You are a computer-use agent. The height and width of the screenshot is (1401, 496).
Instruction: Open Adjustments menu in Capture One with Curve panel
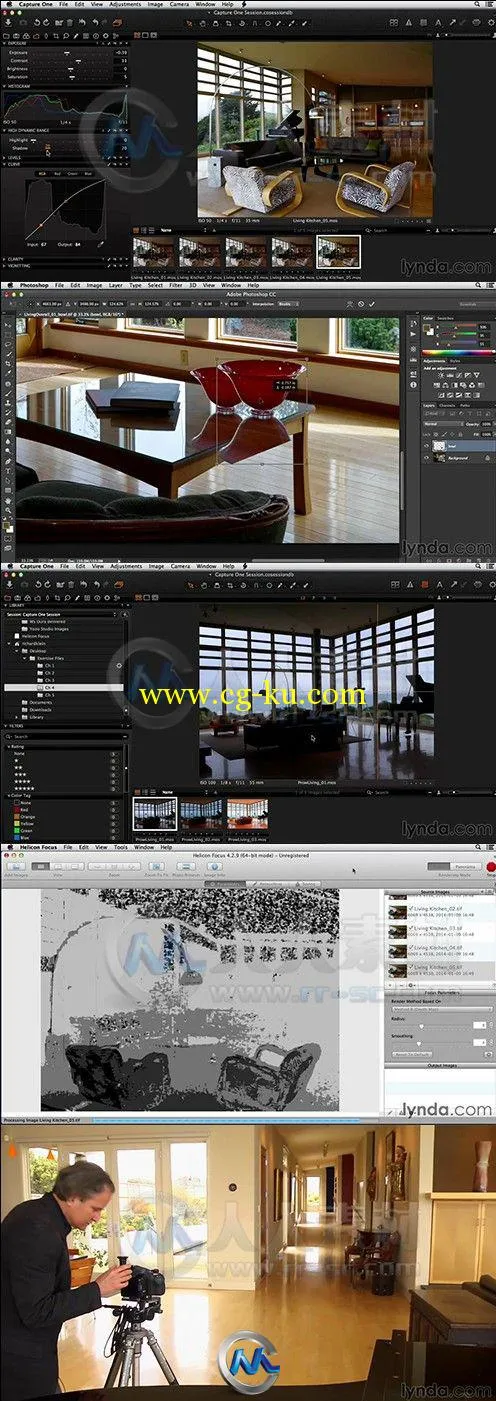(126, 4)
